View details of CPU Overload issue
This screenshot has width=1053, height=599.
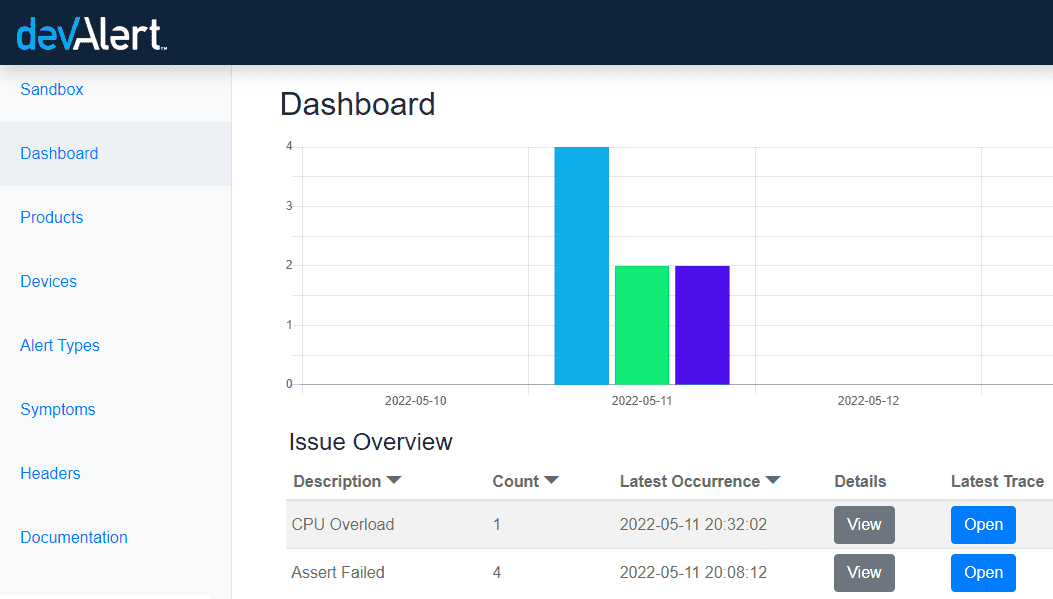[x=864, y=524]
